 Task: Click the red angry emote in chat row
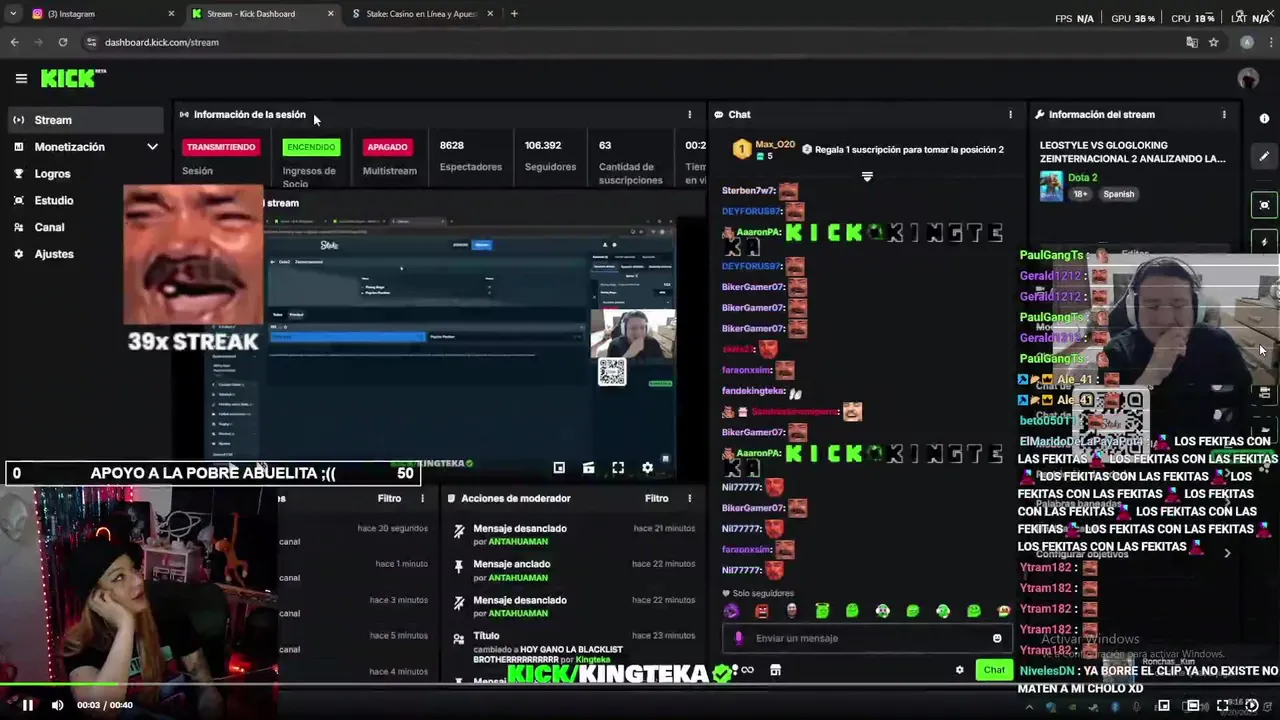click(x=762, y=611)
